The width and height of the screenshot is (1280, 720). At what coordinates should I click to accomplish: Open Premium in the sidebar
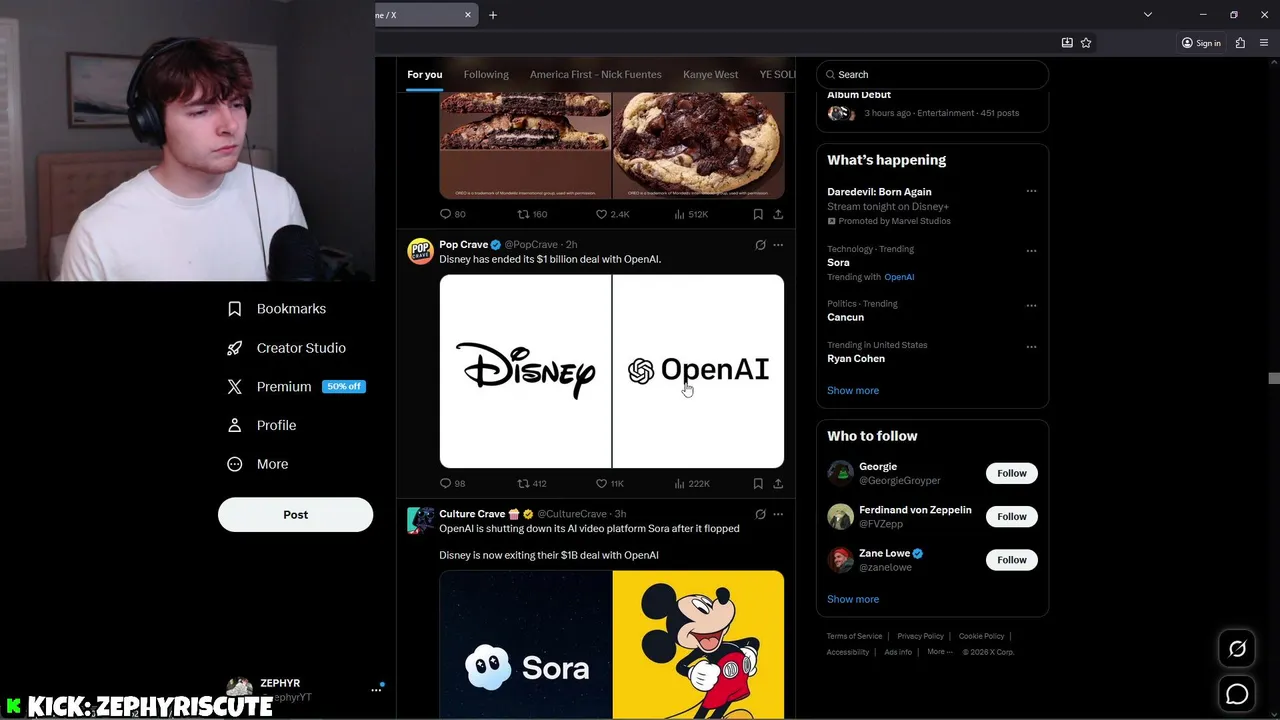[x=296, y=387]
